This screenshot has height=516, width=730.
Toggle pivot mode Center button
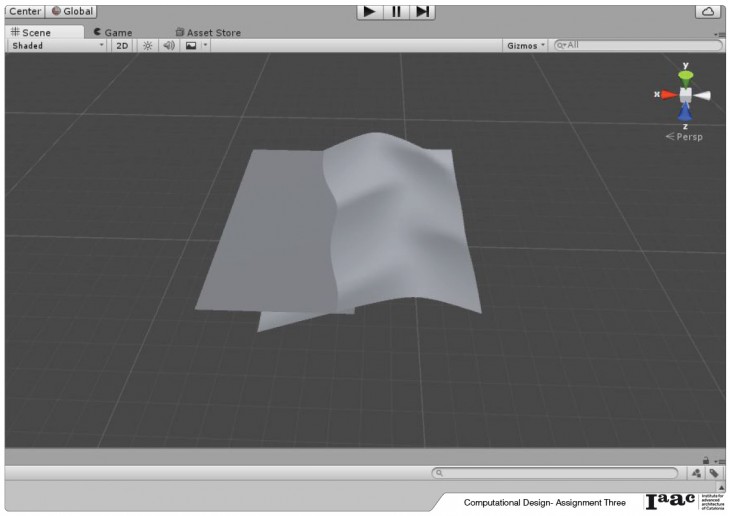pos(25,11)
